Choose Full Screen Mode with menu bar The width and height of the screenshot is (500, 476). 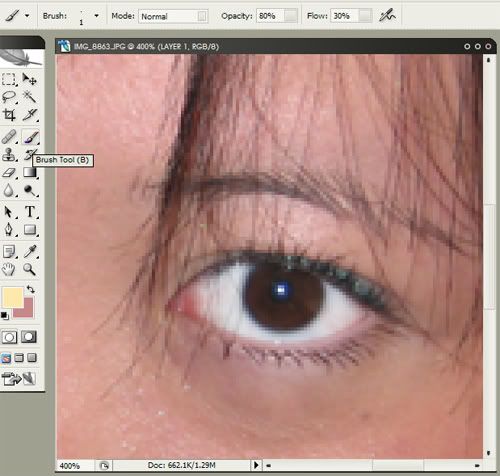click(19, 358)
